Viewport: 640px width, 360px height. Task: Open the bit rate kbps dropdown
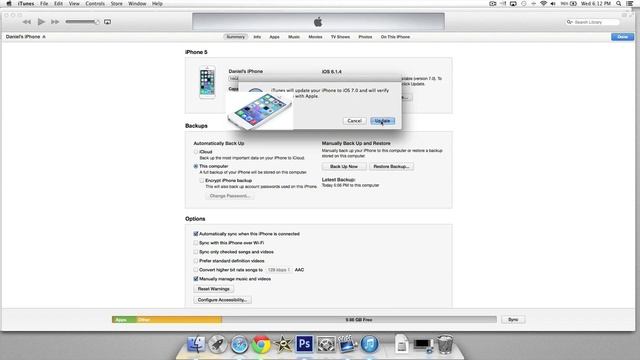coord(279,270)
